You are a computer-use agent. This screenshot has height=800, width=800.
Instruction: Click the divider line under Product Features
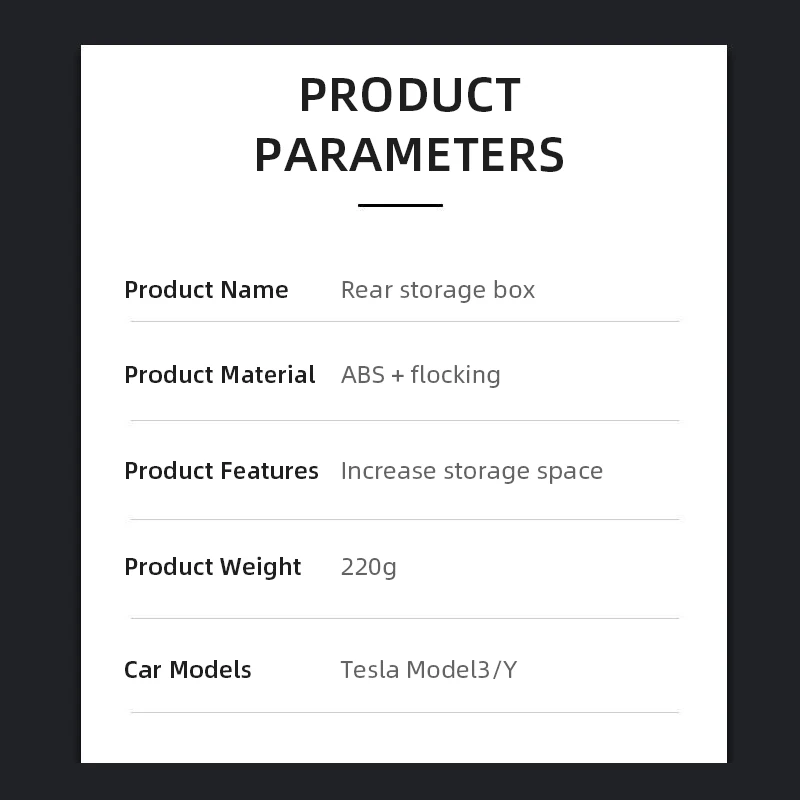click(x=404, y=519)
